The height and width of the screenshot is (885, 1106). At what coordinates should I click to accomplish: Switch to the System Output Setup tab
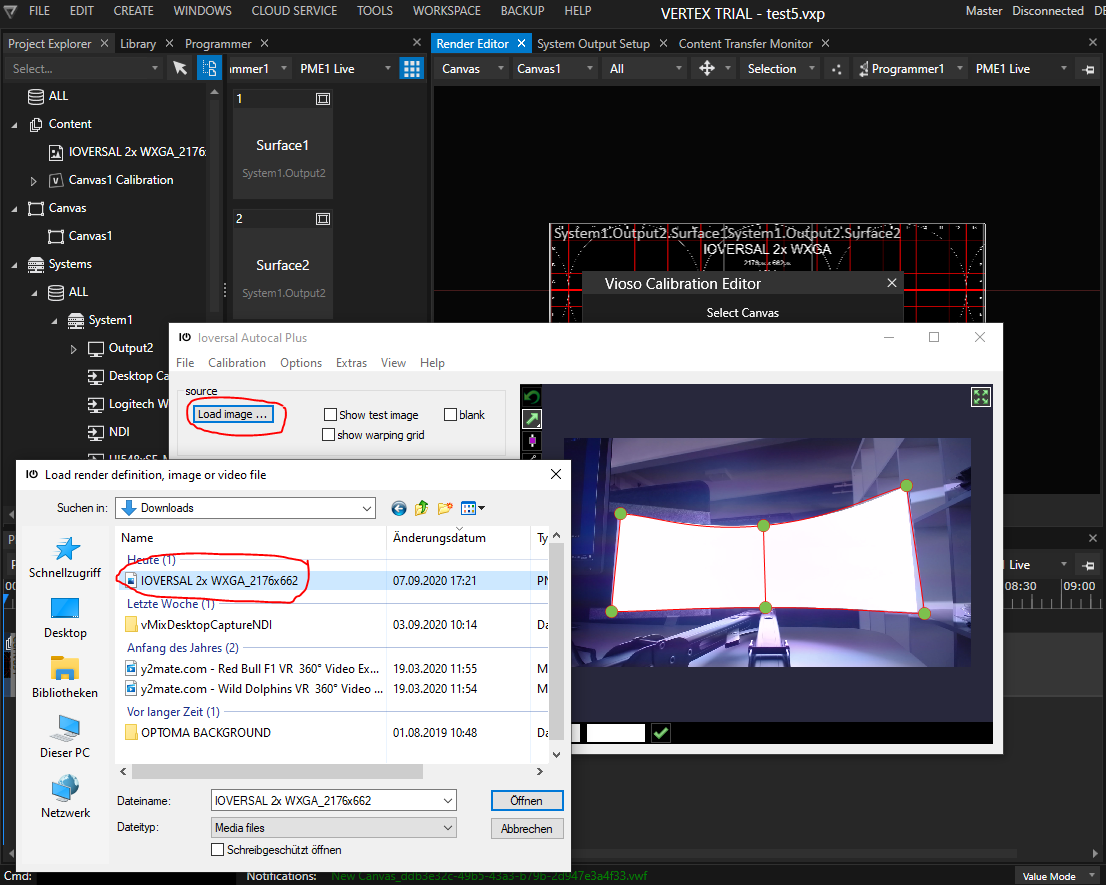click(593, 44)
